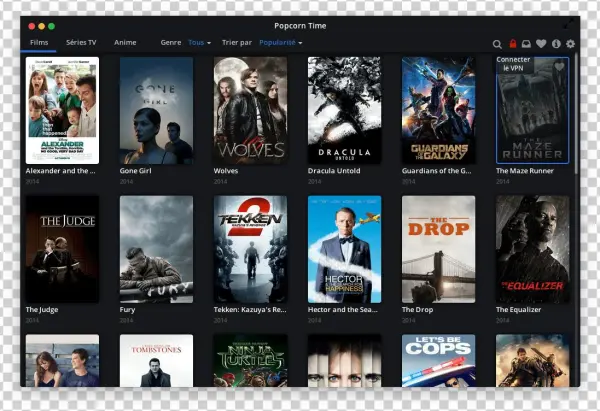
Task: Open the Hector and the Search poster
Action: click(344, 249)
